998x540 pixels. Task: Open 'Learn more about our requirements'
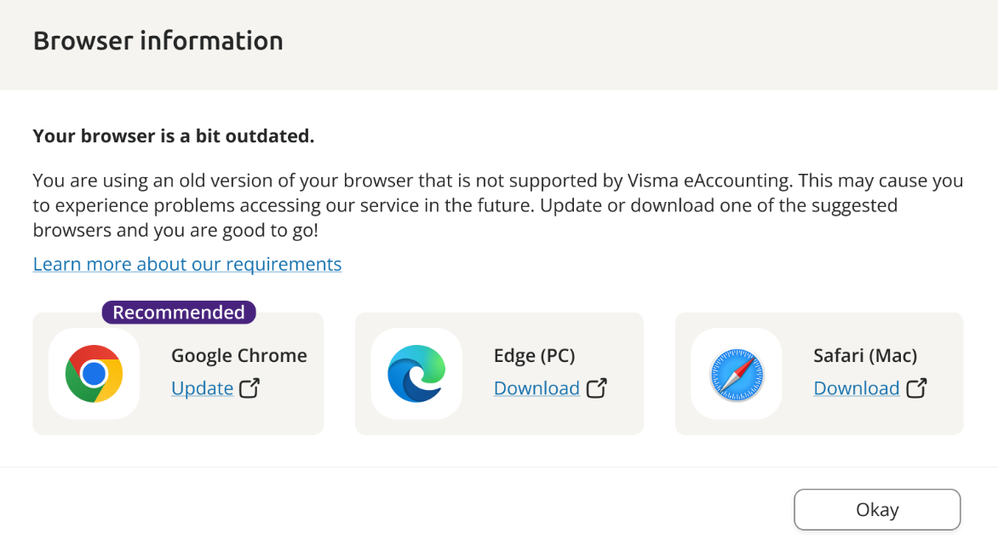coord(187,264)
